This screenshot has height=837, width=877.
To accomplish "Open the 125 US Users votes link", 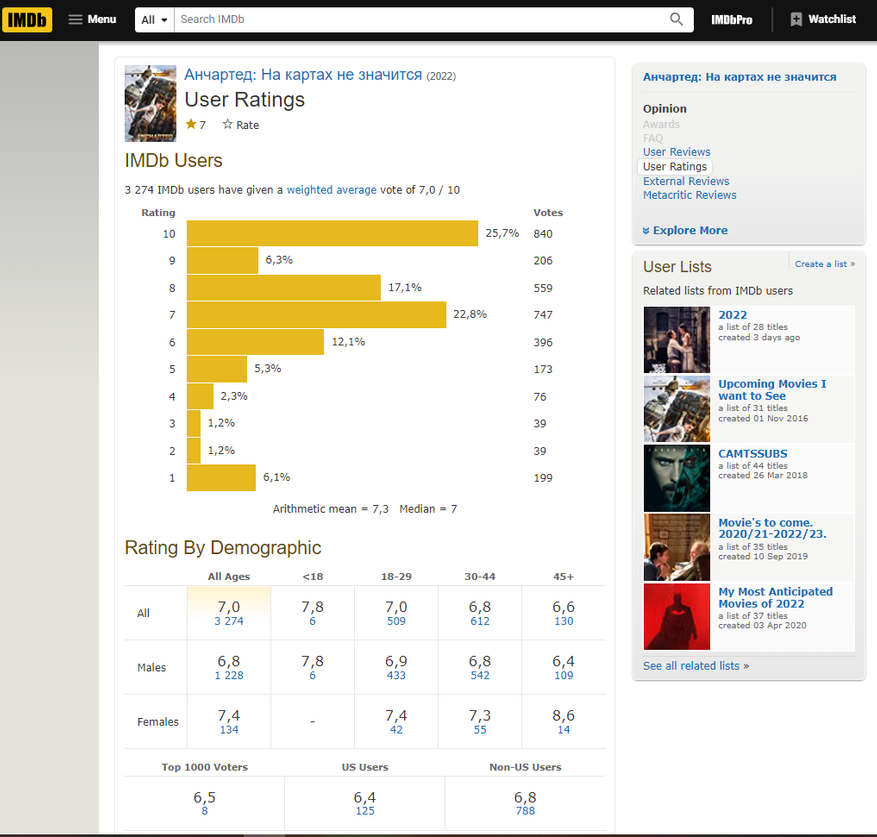I will tap(365, 811).
